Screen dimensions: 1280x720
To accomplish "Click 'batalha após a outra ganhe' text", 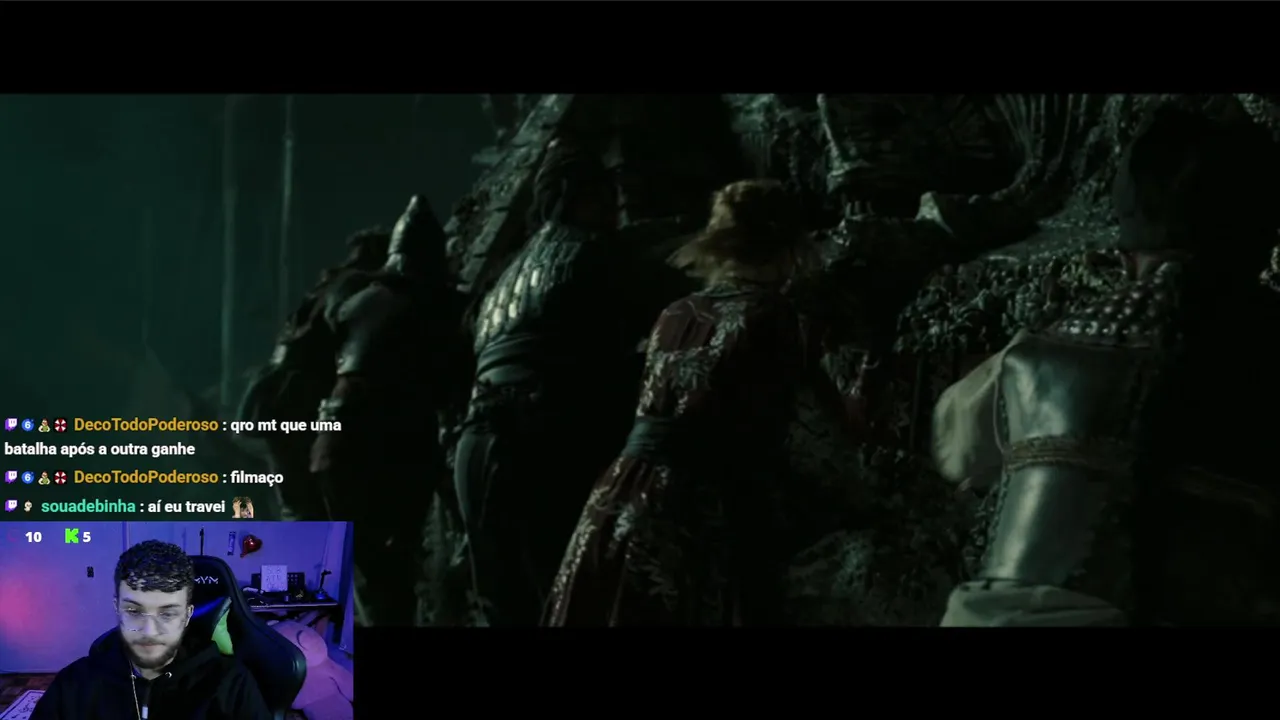I will click(x=99, y=450).
